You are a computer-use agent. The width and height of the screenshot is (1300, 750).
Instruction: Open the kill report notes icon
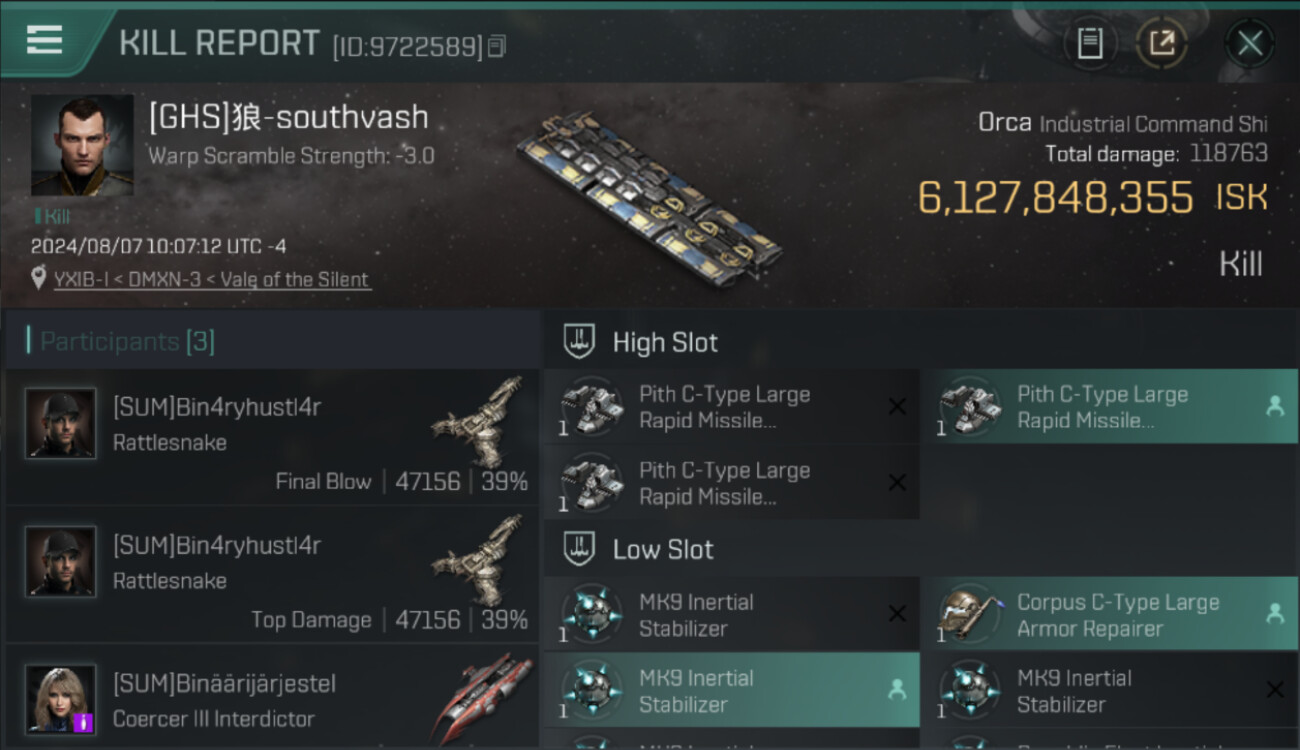coord(1090,43)
